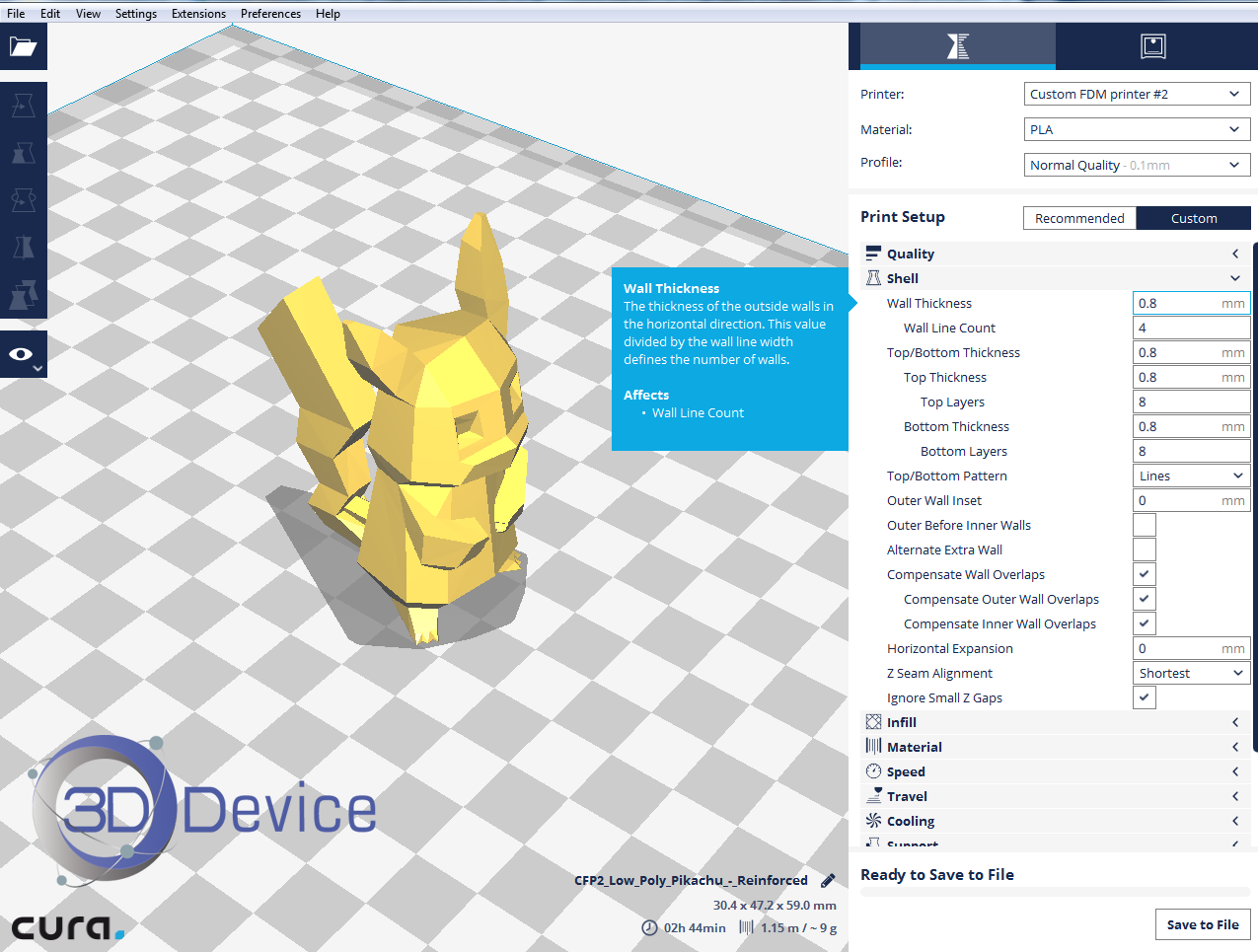Click the pencil icon to rename the job
Image resolution: width=1258 pixels, height=952 pixels.
pos(828,880)
